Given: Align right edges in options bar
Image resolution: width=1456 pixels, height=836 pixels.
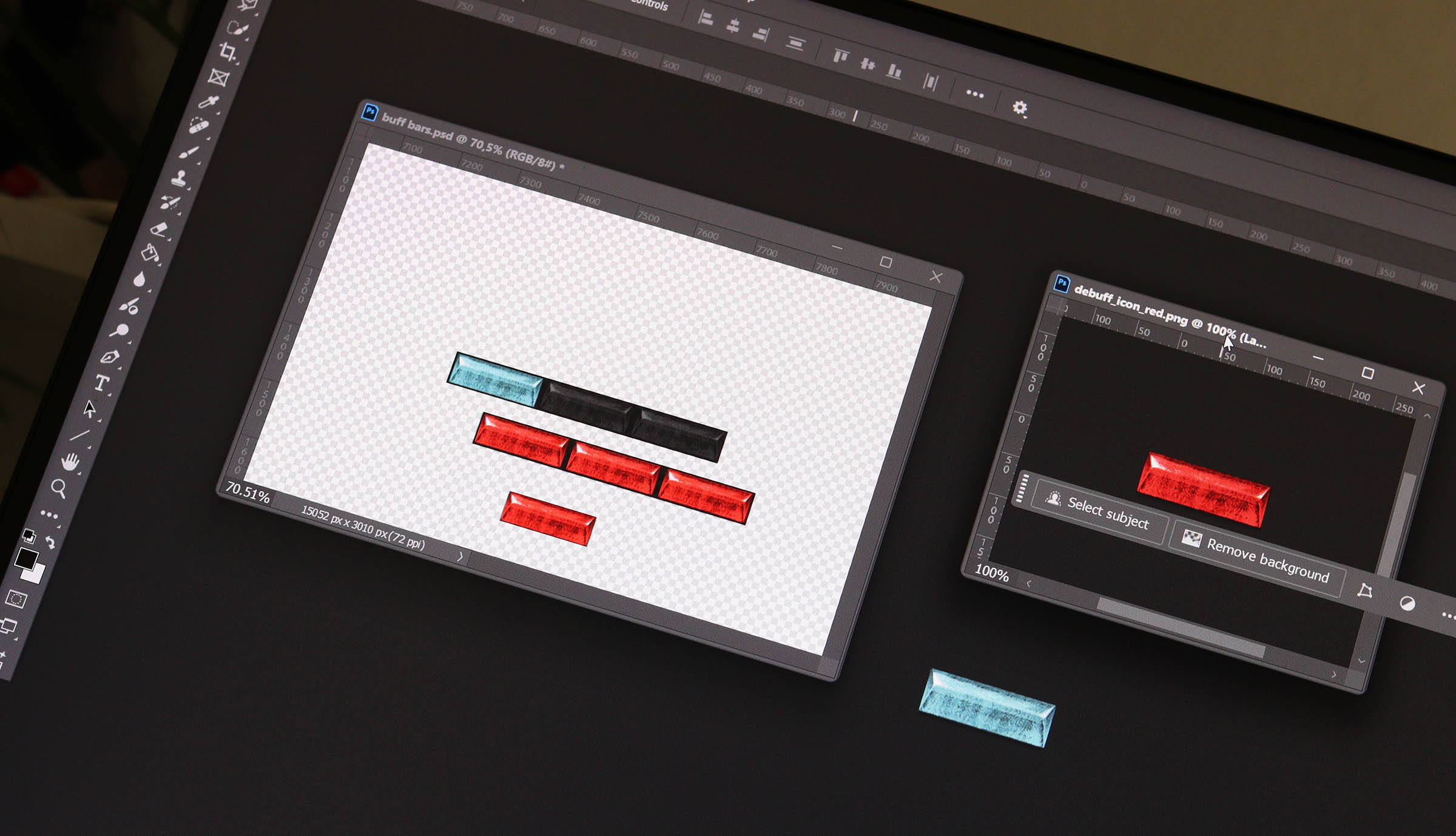Looking at the screenshot, I should pyautogui.click(x=761, y=34).
